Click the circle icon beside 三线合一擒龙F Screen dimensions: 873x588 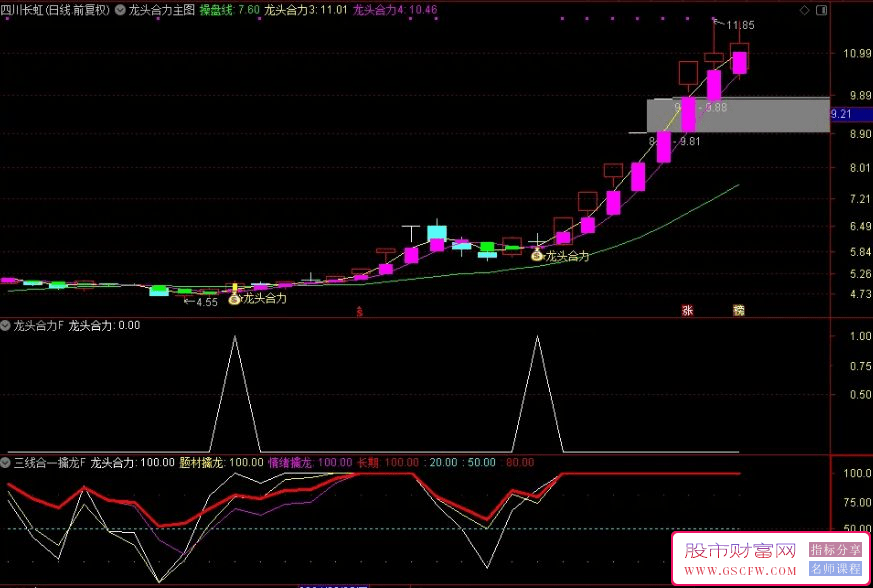pos(6,462)
